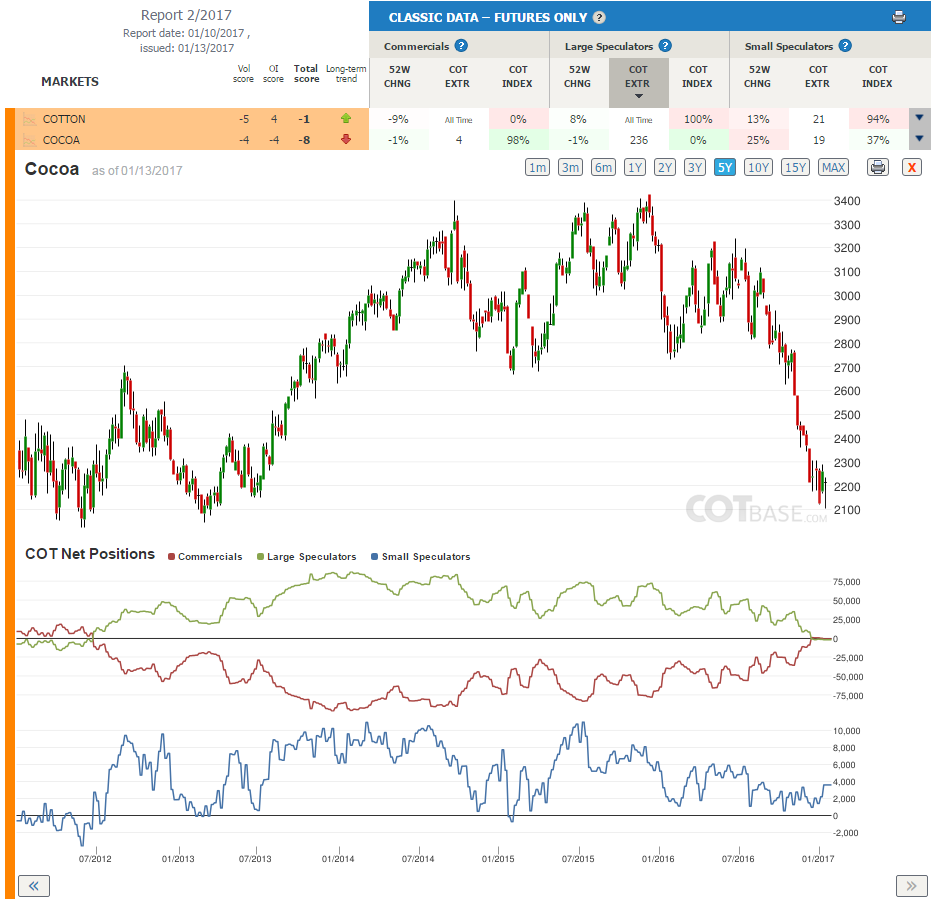931x899 pixels.
Task: Select the 10Y chart range
Action: (x=758, y=167)
